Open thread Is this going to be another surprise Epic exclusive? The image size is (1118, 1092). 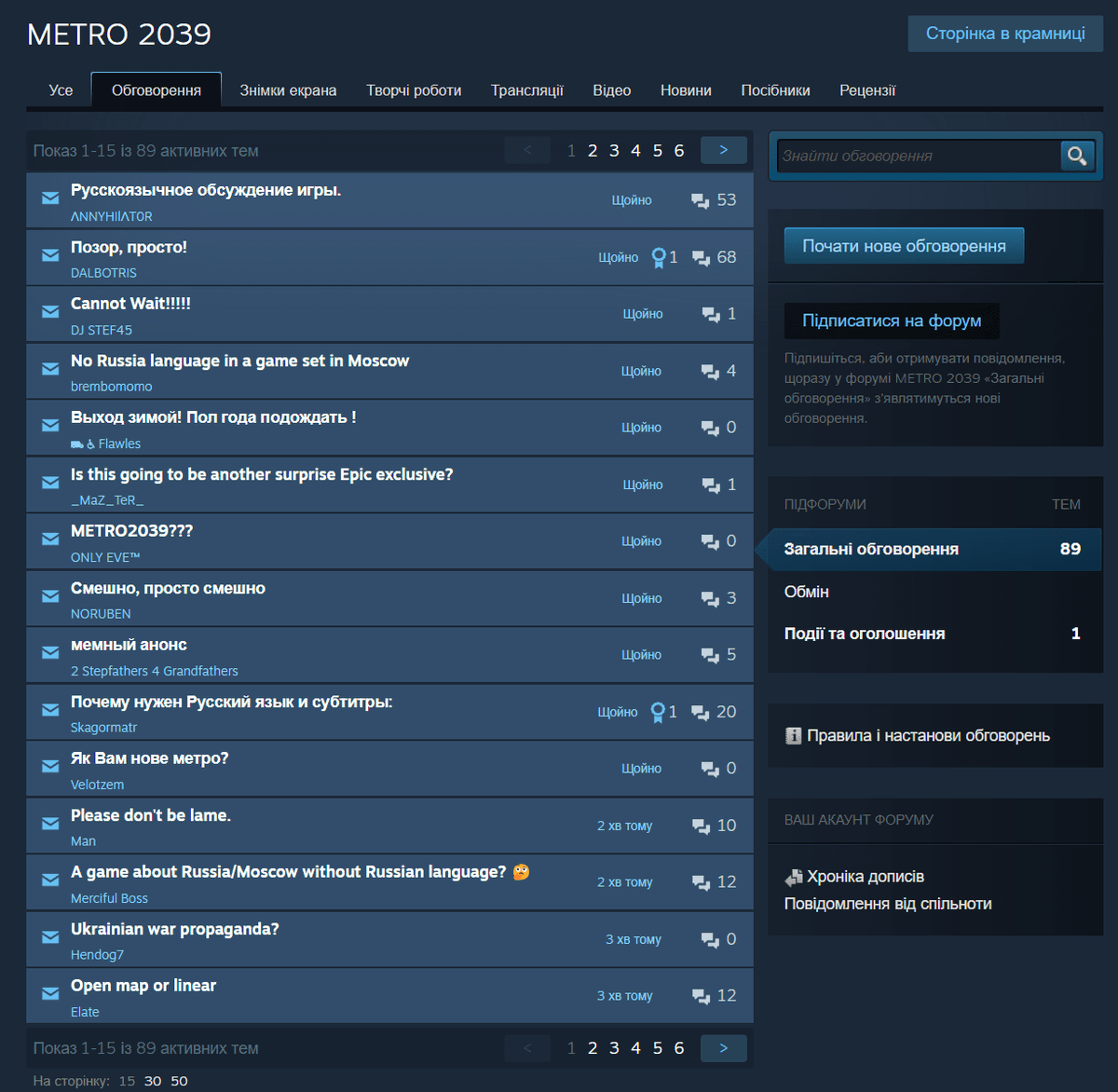click(x=262, y=474)
